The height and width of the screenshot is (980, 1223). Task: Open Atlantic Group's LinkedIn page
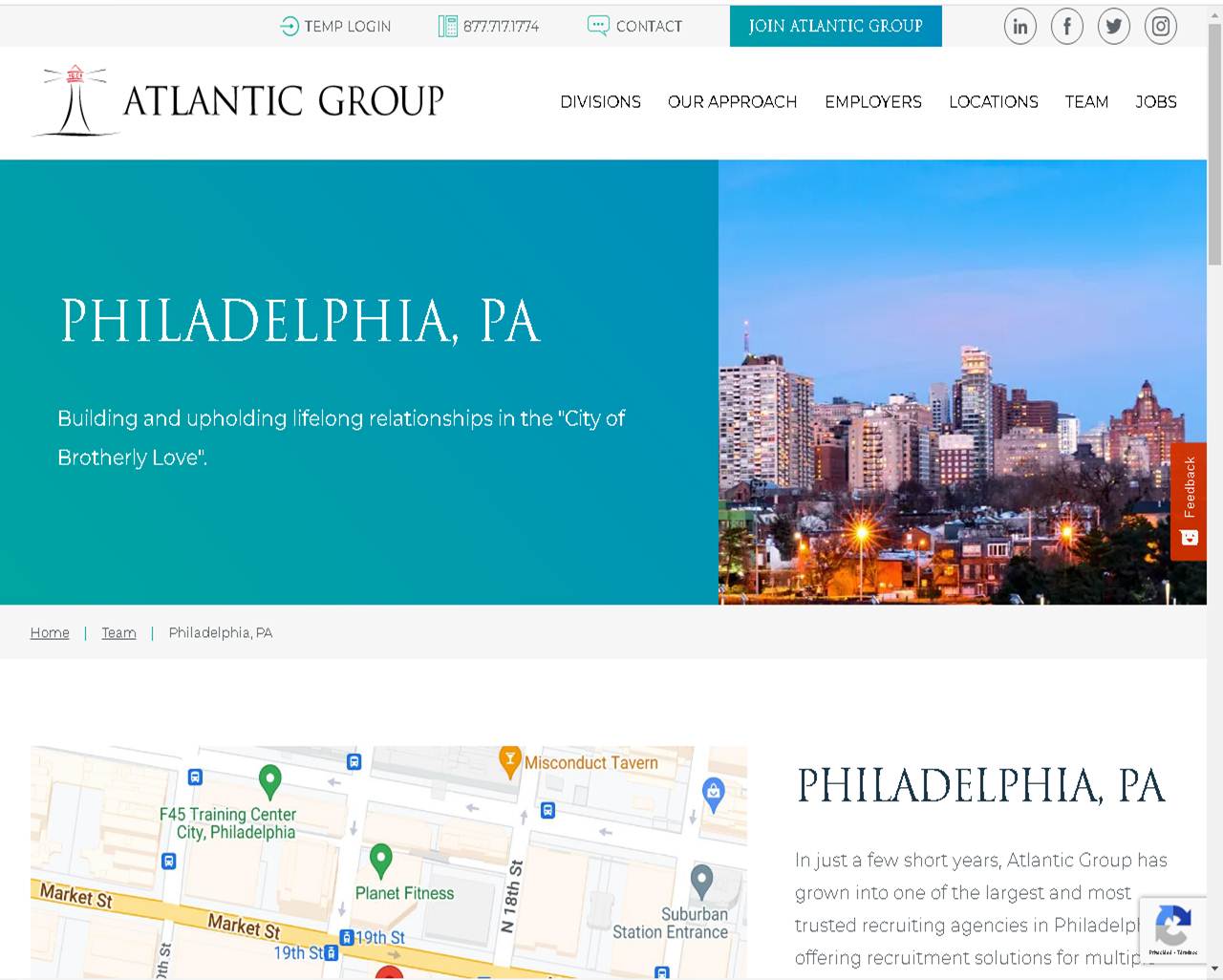click(x=1020, y=26)
